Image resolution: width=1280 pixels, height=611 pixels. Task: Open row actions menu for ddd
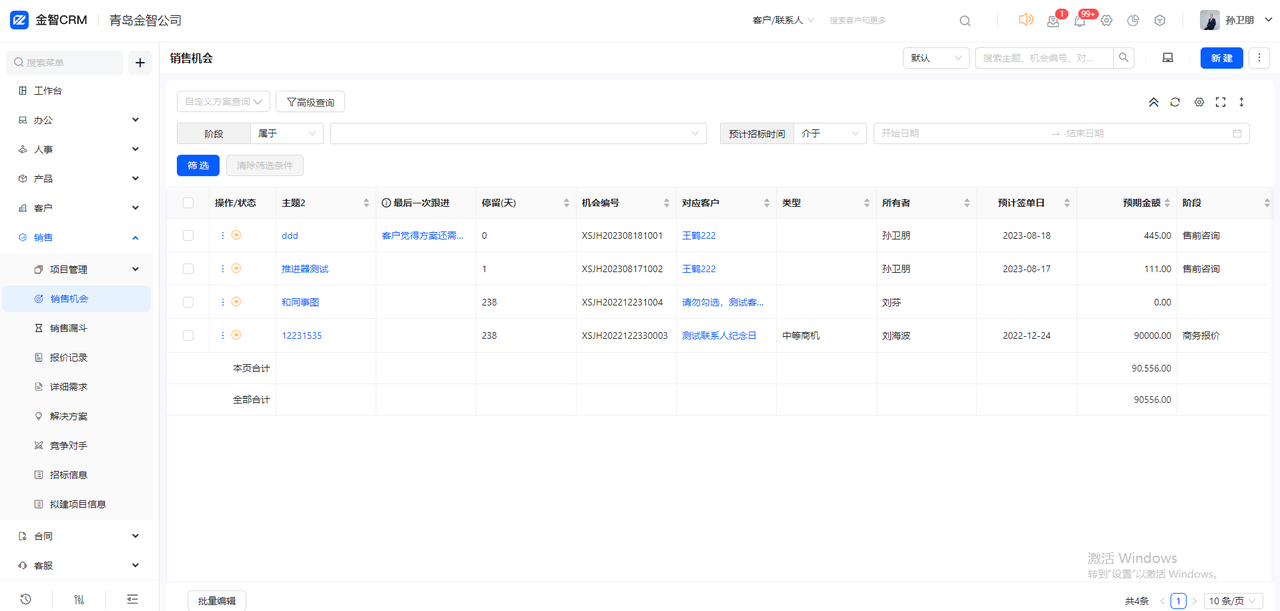click(x=222, y=236)
